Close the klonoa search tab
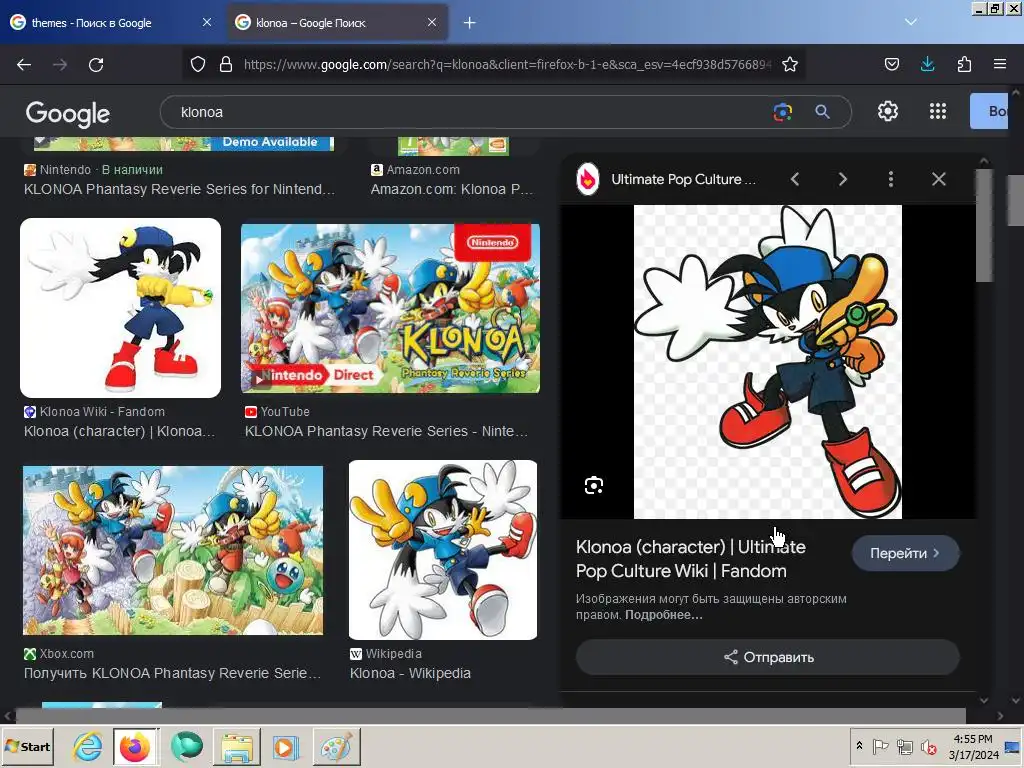This screenshot has width=1024, height=768. (432, 22)
